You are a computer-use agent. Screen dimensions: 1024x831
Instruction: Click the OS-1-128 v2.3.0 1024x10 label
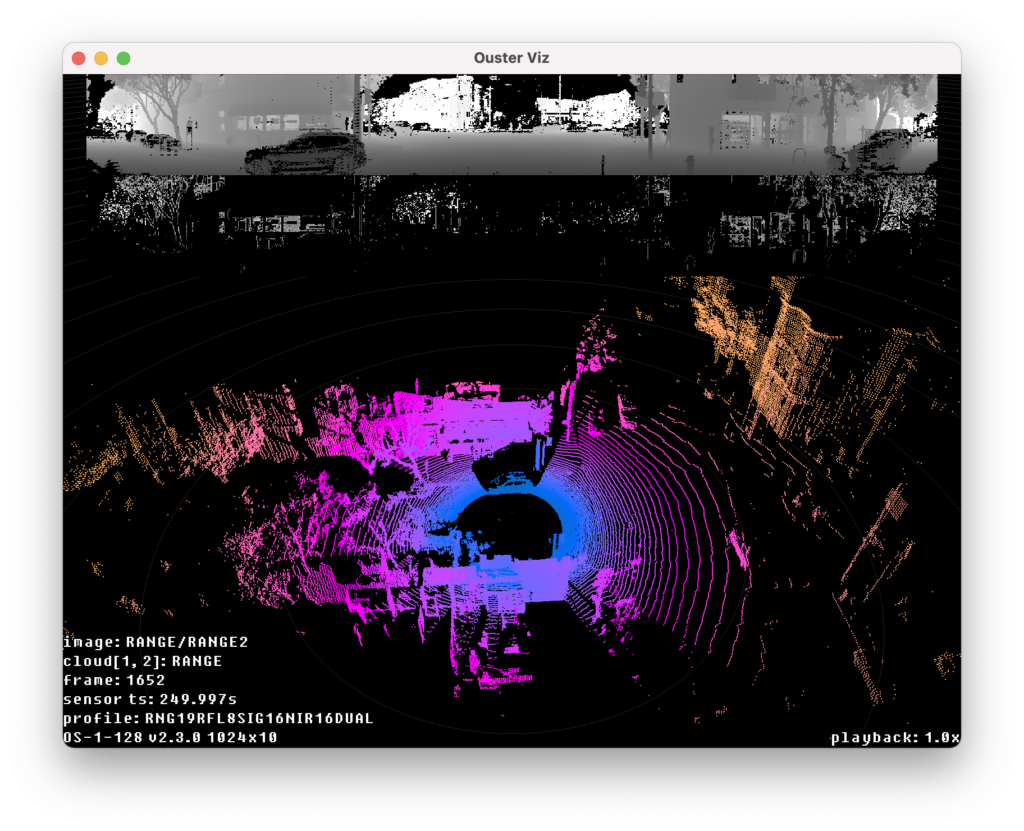[170, 737]
